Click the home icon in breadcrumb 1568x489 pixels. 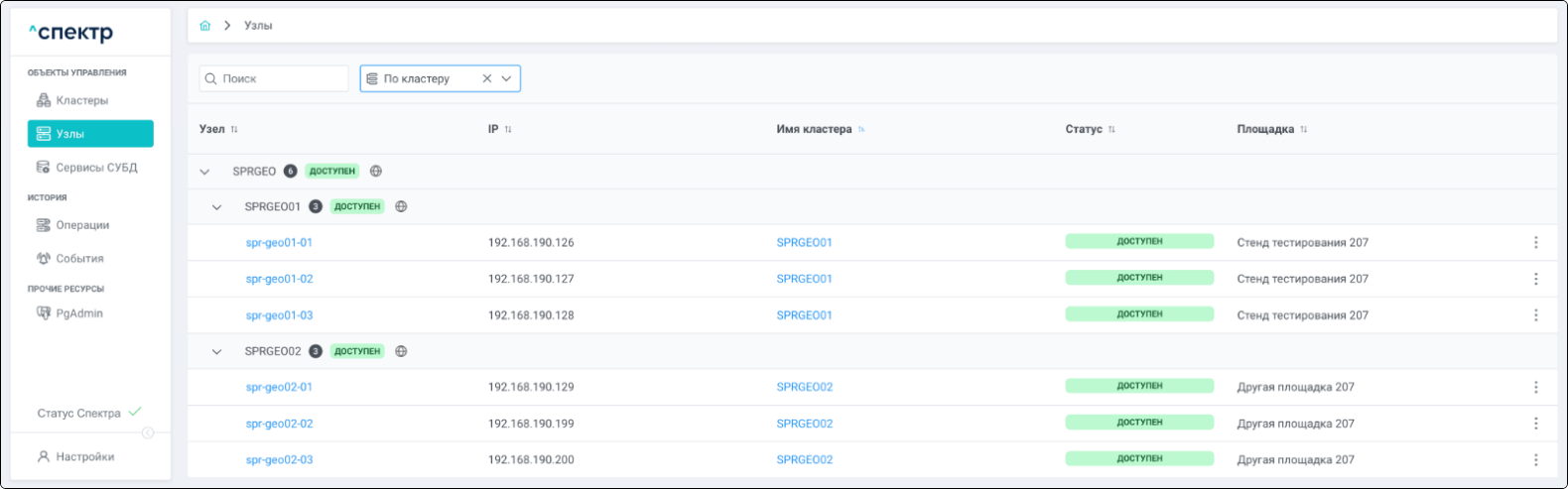point(205,26)
